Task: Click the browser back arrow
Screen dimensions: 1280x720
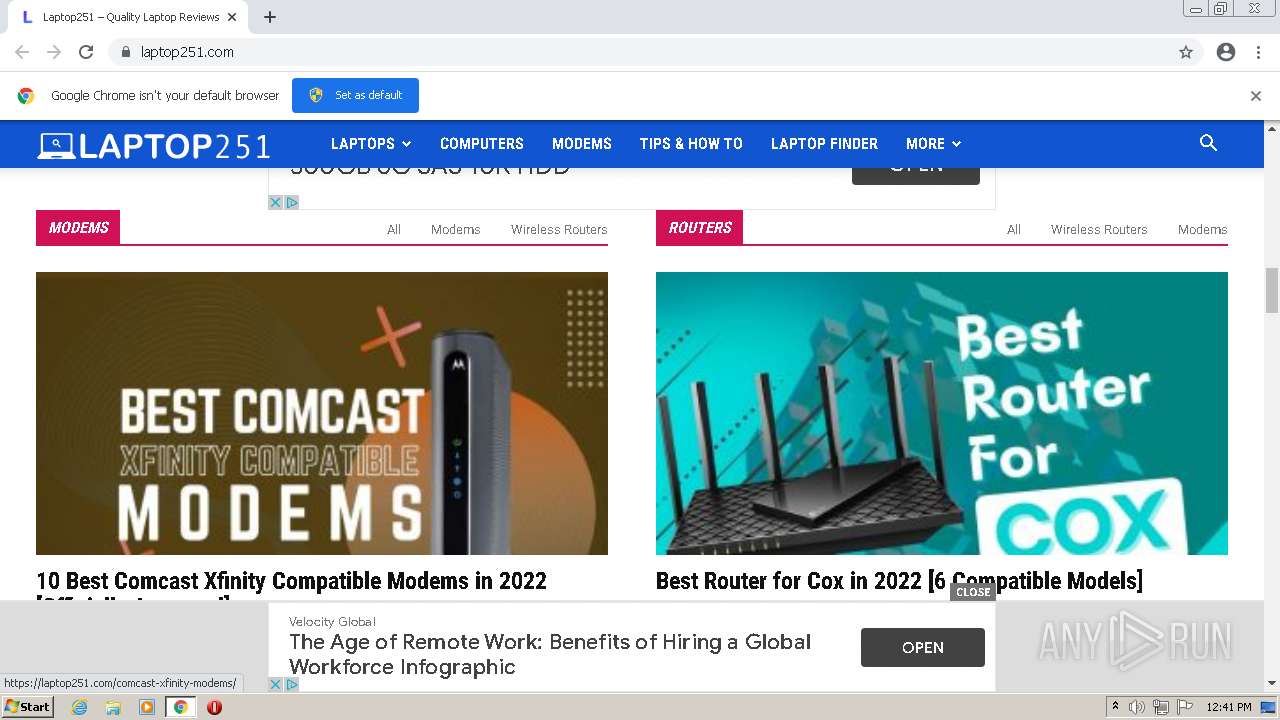Action: 22,52
